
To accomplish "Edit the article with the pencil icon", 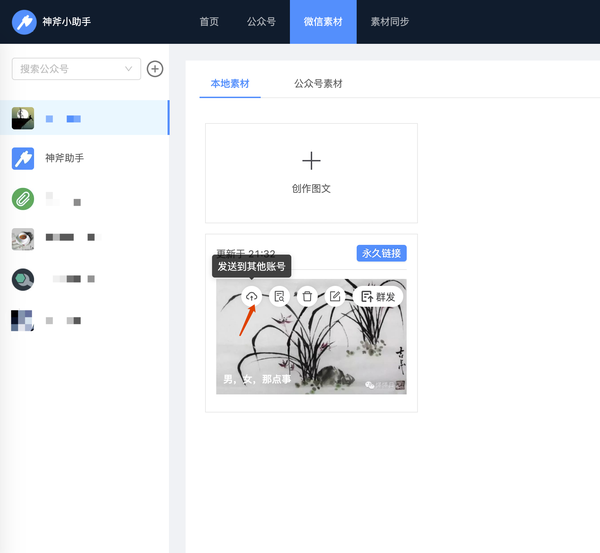I will (x=335, y=297).
